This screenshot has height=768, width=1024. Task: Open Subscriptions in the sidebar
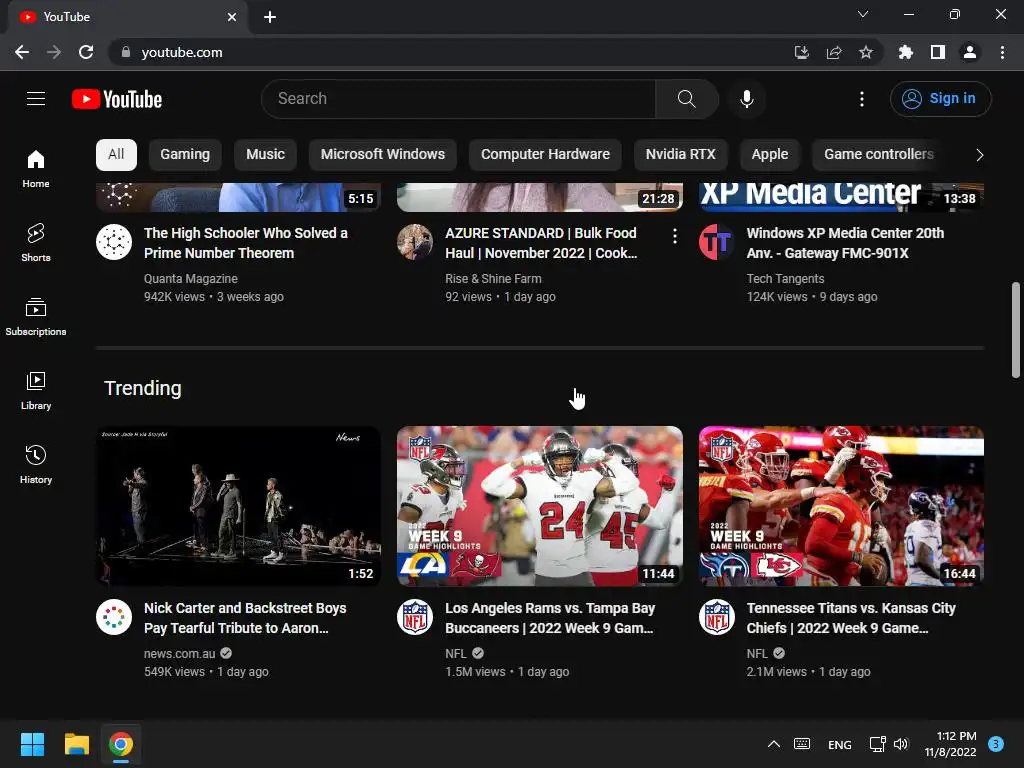click(x=36, y=317)
